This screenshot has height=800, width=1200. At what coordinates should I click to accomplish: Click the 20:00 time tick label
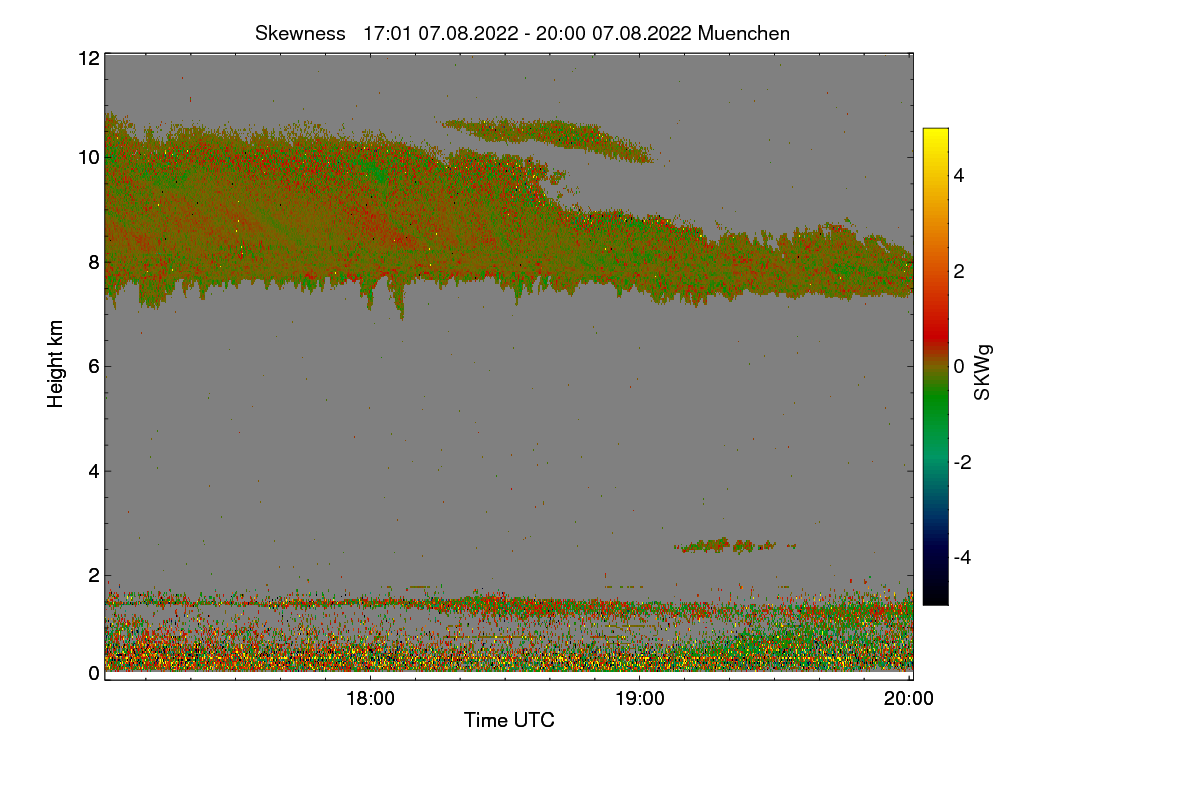pos(909,699)
